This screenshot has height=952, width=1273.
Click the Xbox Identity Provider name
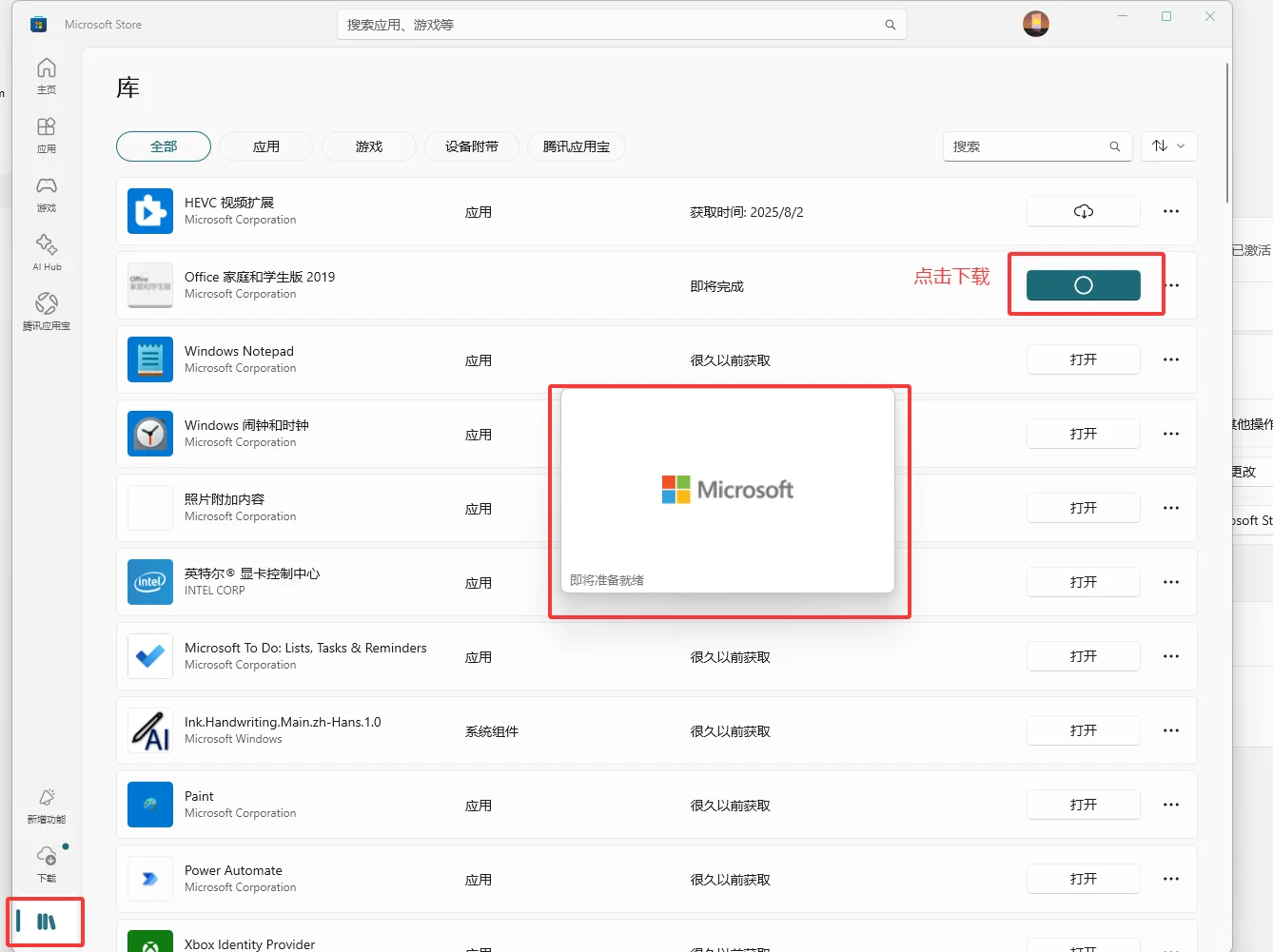pos(249,944)
